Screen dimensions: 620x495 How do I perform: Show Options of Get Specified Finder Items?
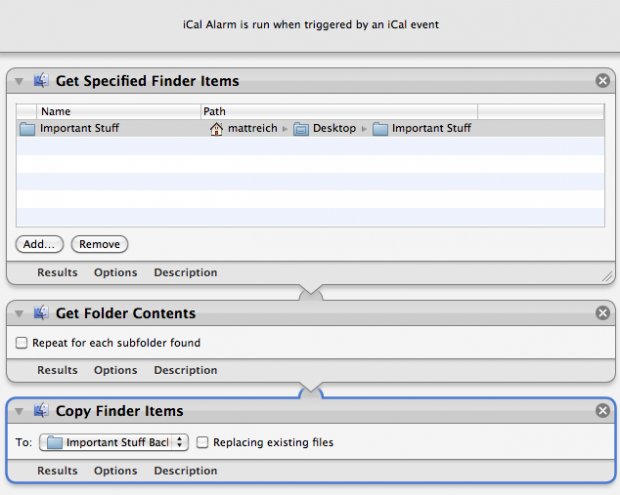[x=115, y=272]
